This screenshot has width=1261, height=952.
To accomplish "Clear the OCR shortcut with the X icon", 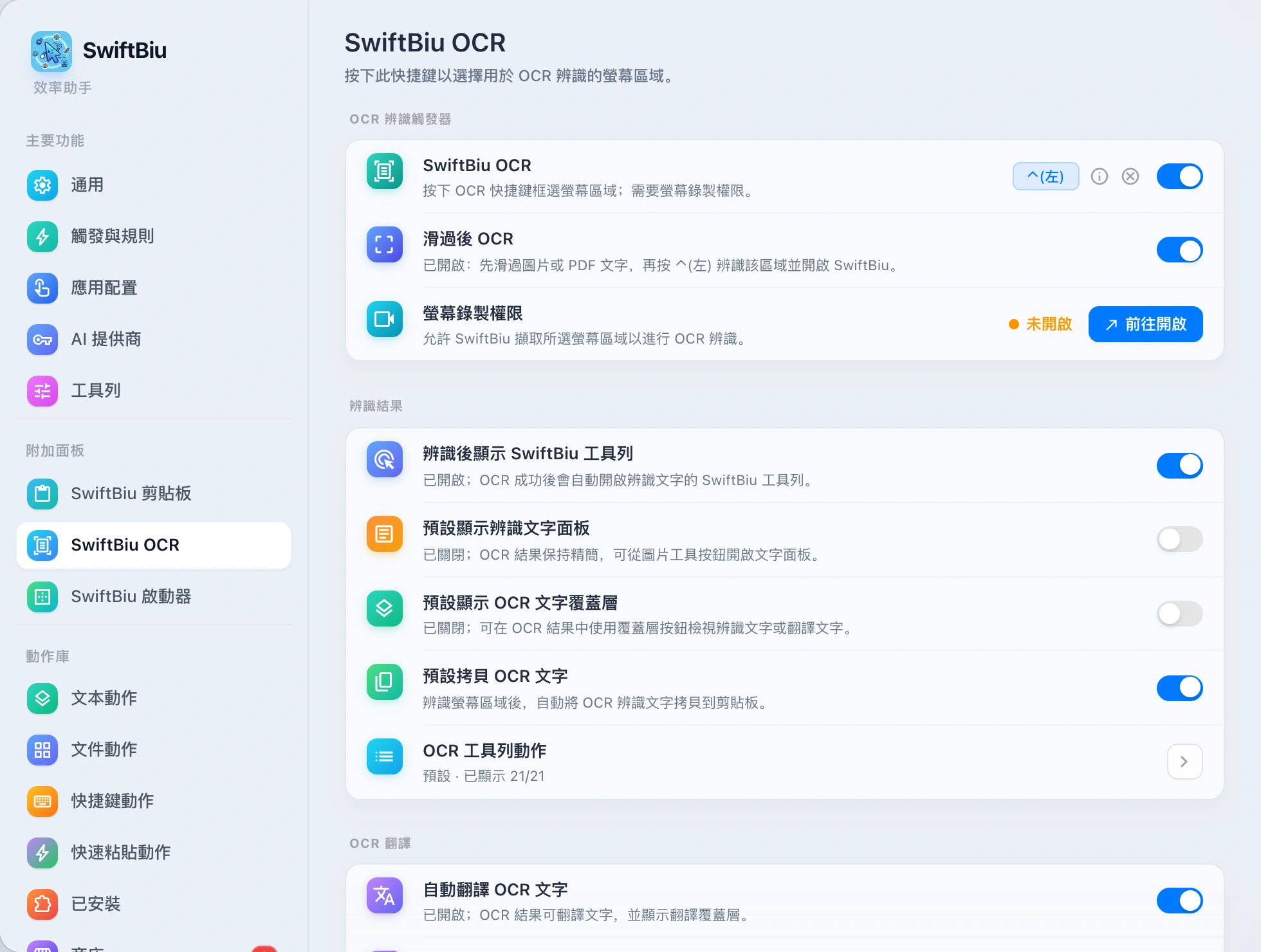I will click(1130, 176).
